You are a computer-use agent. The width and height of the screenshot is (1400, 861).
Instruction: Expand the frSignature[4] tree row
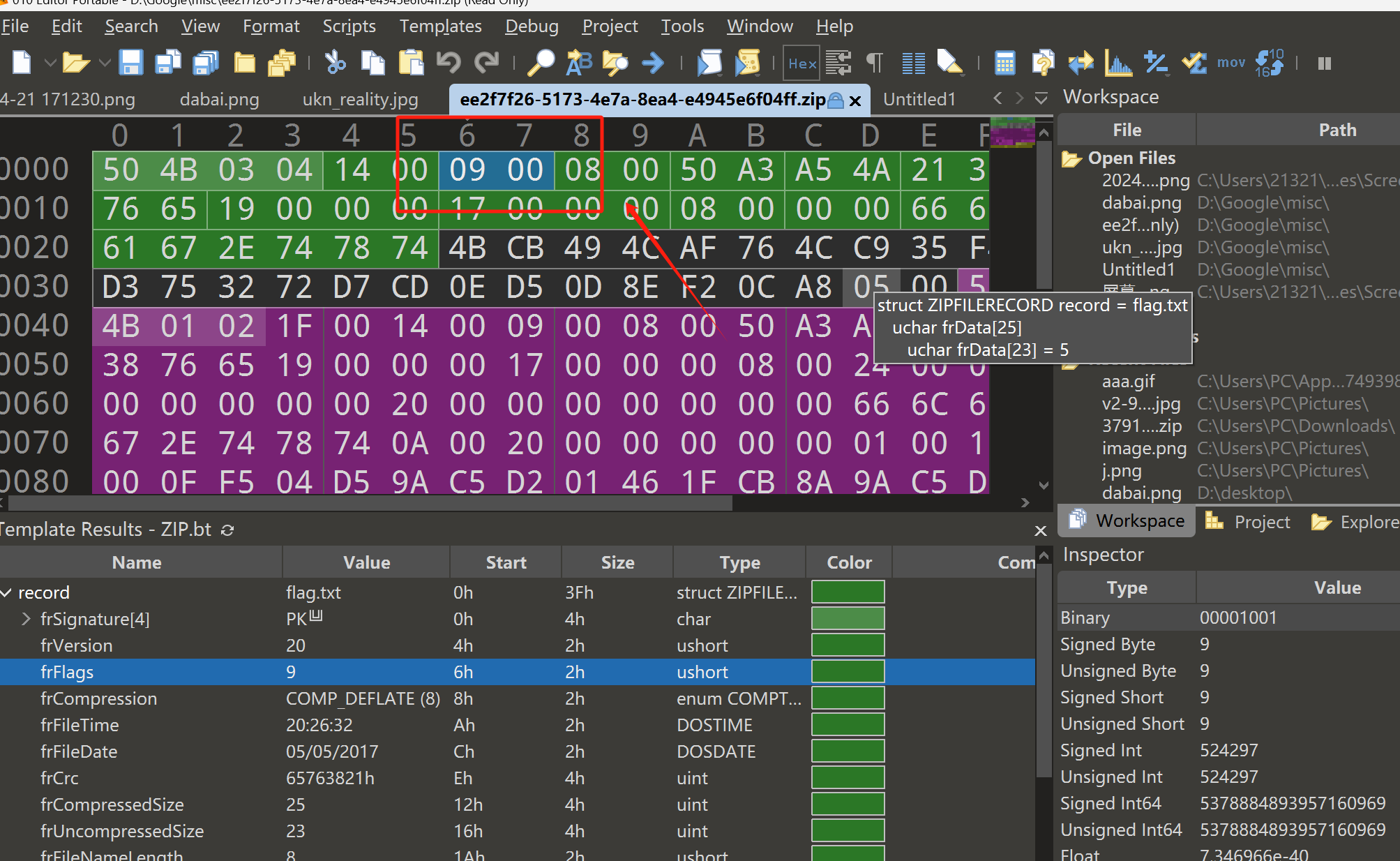pyautogui.click(x=27, y=619)
